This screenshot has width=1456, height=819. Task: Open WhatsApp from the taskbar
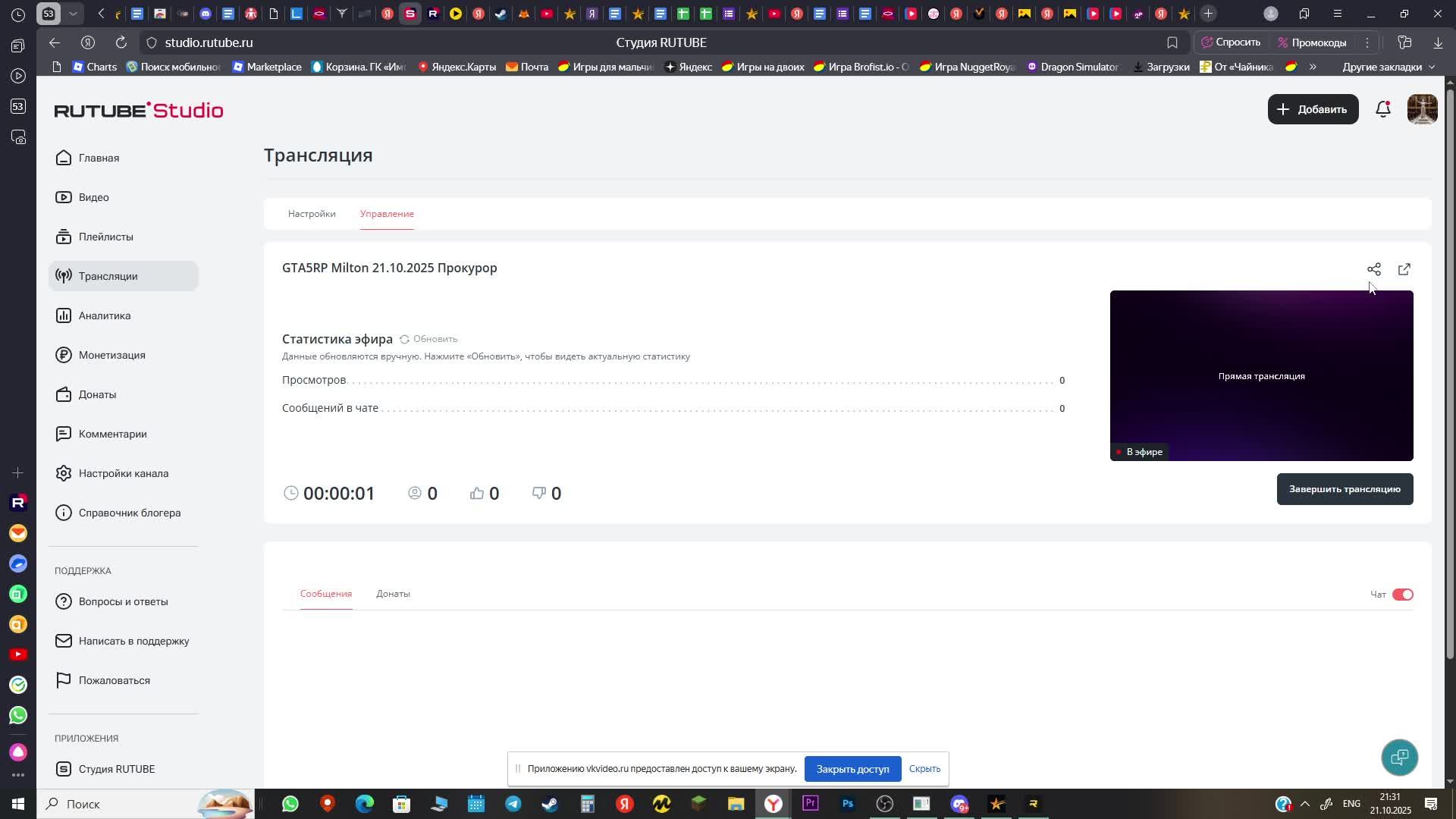[x=290, y=804]
